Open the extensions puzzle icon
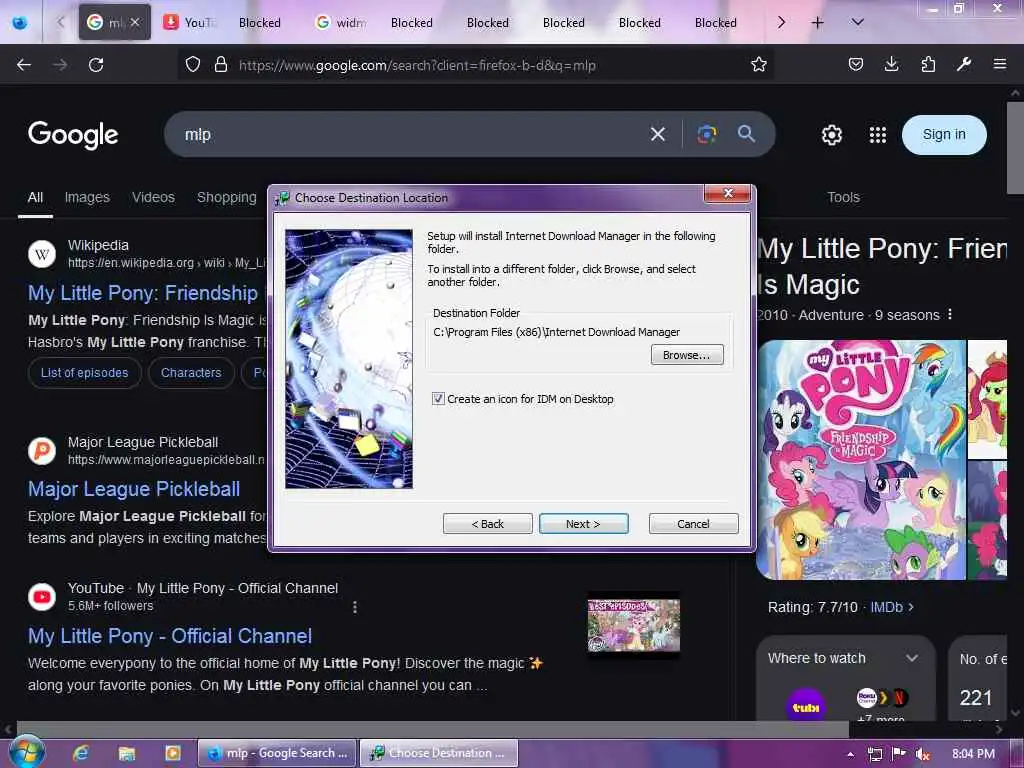The image size is (1024, 768). click(928, 65)
